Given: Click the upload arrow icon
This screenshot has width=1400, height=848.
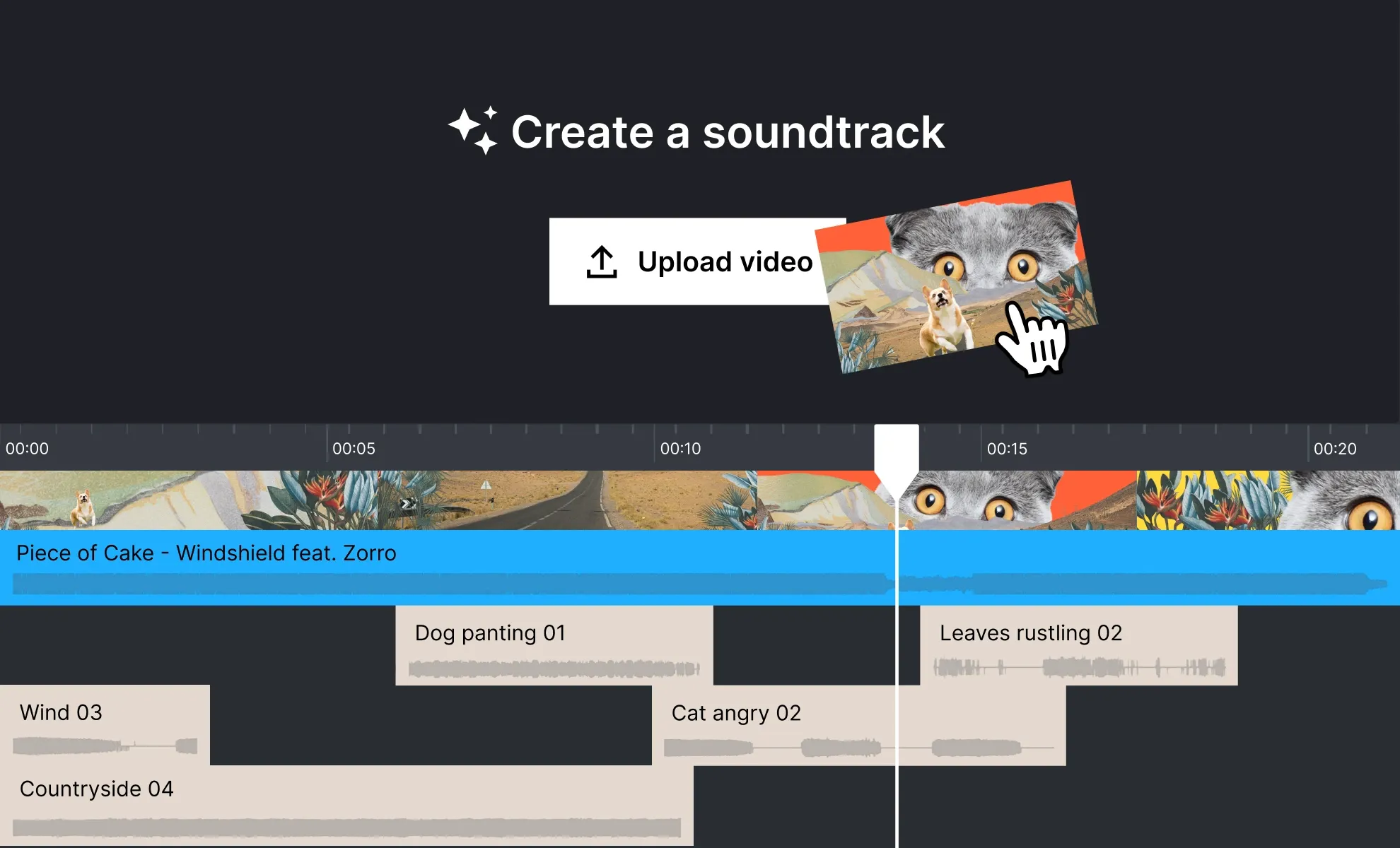Looking at the screenshot, I should [x=601, y=262].
